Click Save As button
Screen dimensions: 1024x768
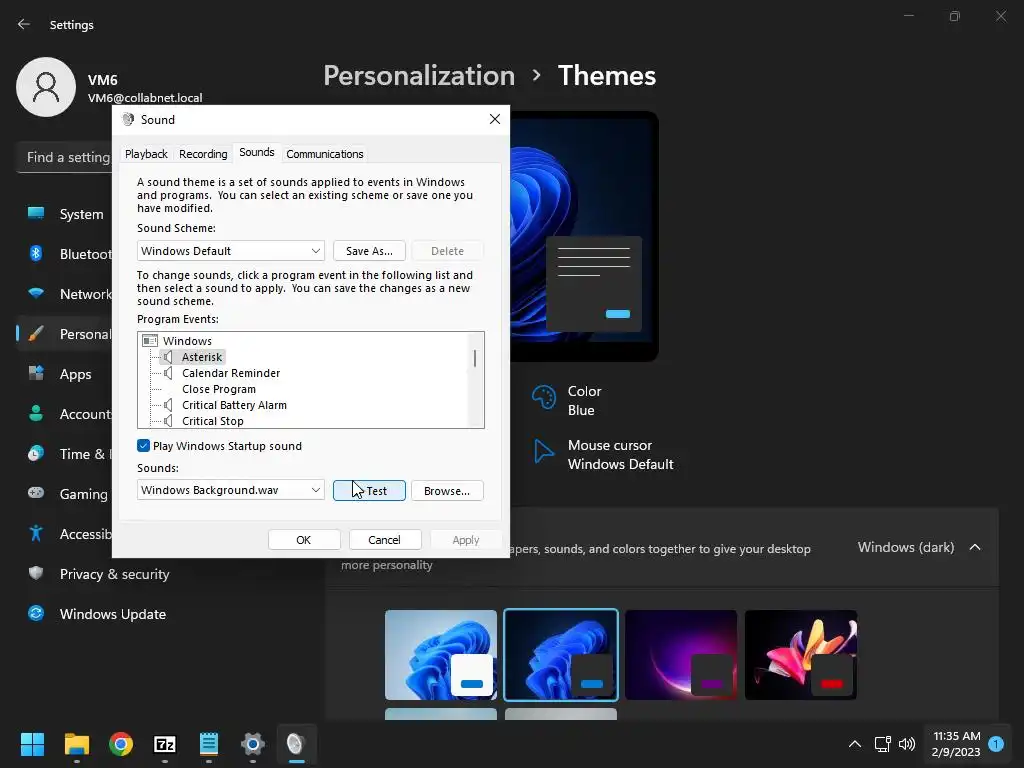(x=369, y=251)
